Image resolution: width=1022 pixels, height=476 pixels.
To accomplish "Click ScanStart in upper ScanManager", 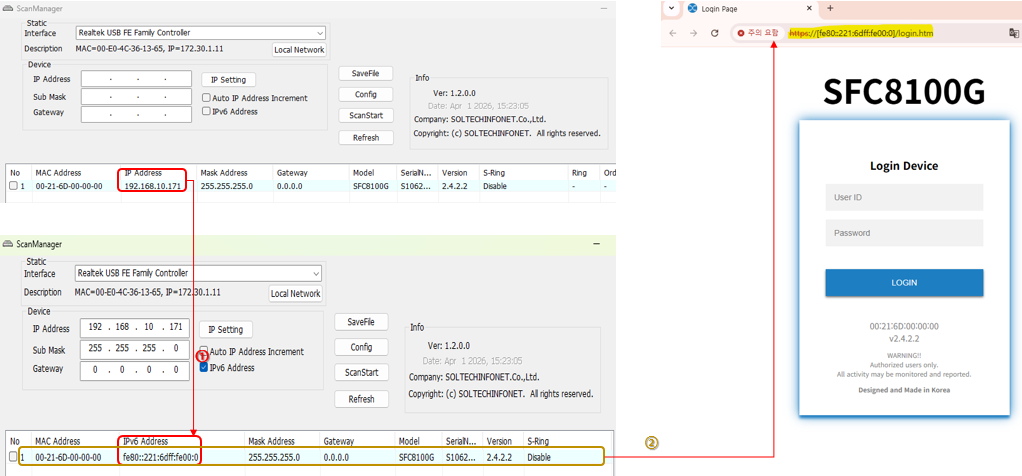I will [366, 115].
